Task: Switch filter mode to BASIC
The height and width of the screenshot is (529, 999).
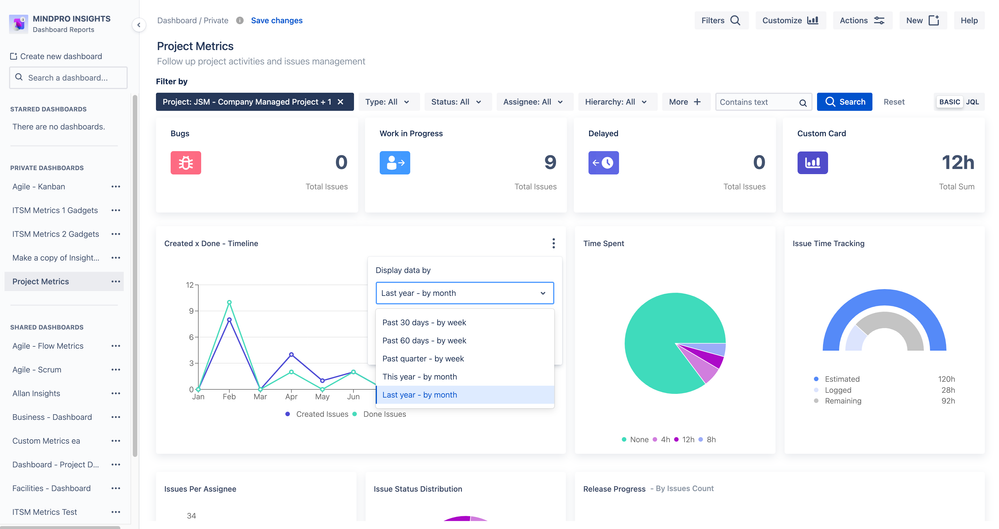Action: tap(949, 102)
